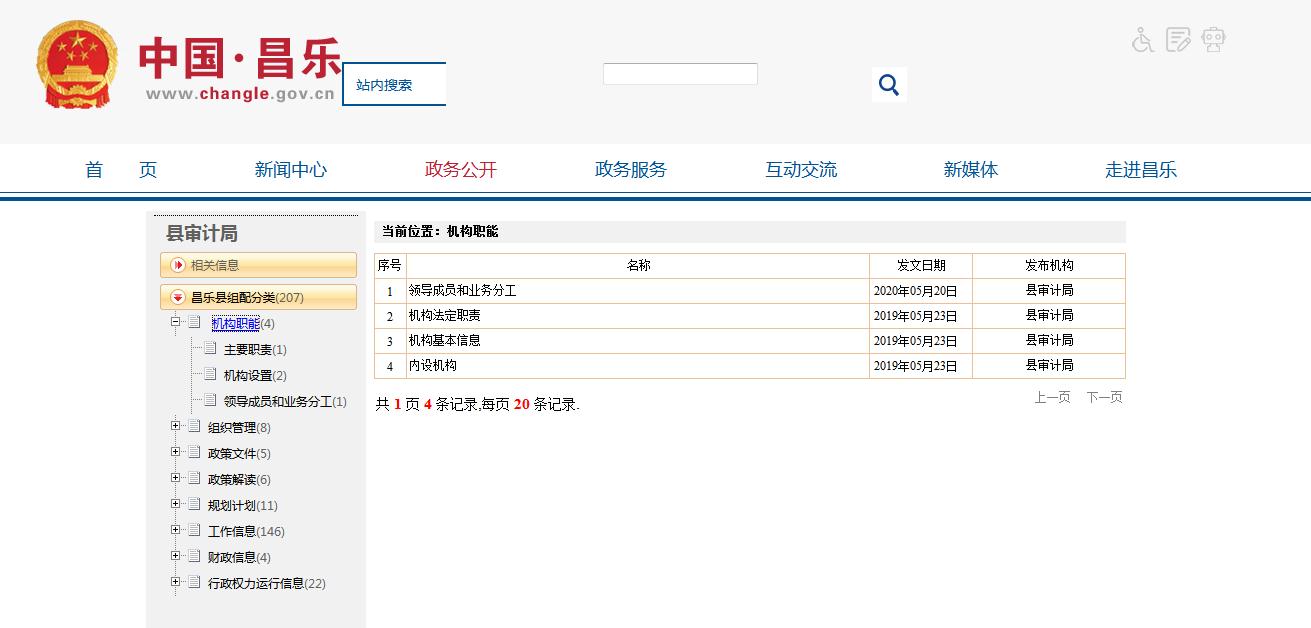Viewport: 1311px width, 628px height.
Task: Expand the 组织管理 tree node
Action: point(176,426)
